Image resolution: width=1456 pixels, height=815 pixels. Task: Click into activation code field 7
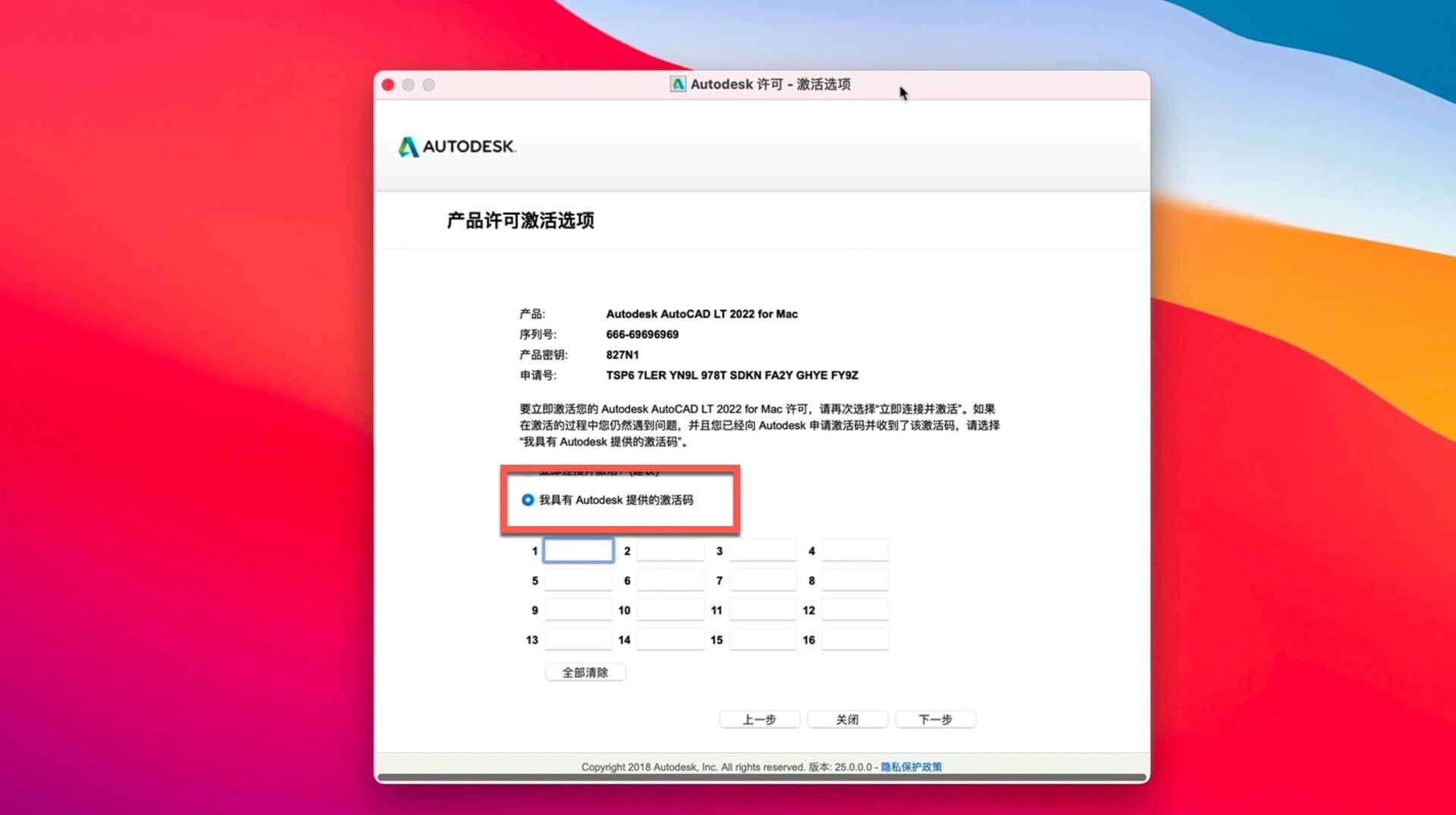tap(762, 581)
